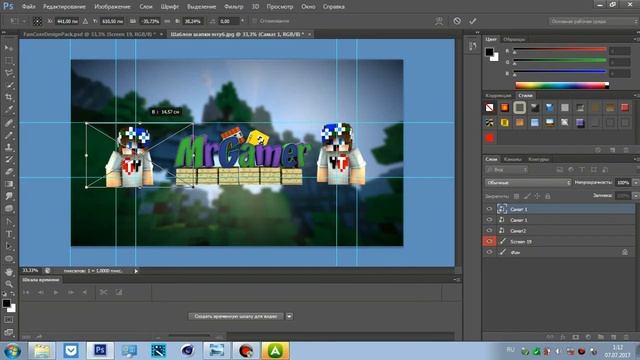The image size is (640, 360).
Task: Select the Horizontal Type tool
Action: click(9, 234)
